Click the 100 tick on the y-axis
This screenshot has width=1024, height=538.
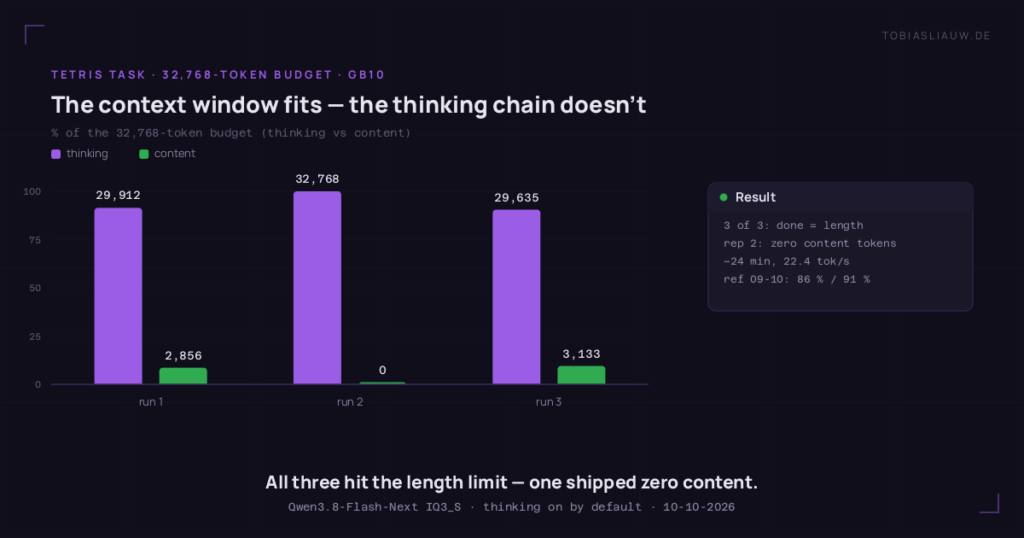coord(32,191)
